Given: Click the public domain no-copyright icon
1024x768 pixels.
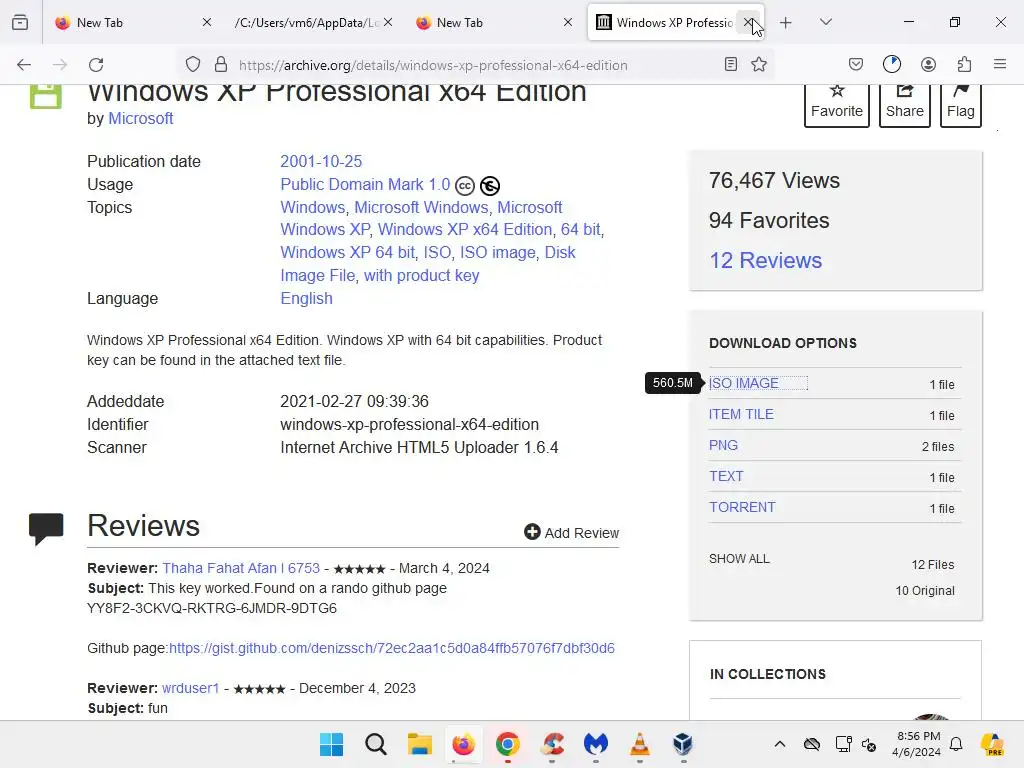Looking at the screenshot, I should tap(490, 186).
